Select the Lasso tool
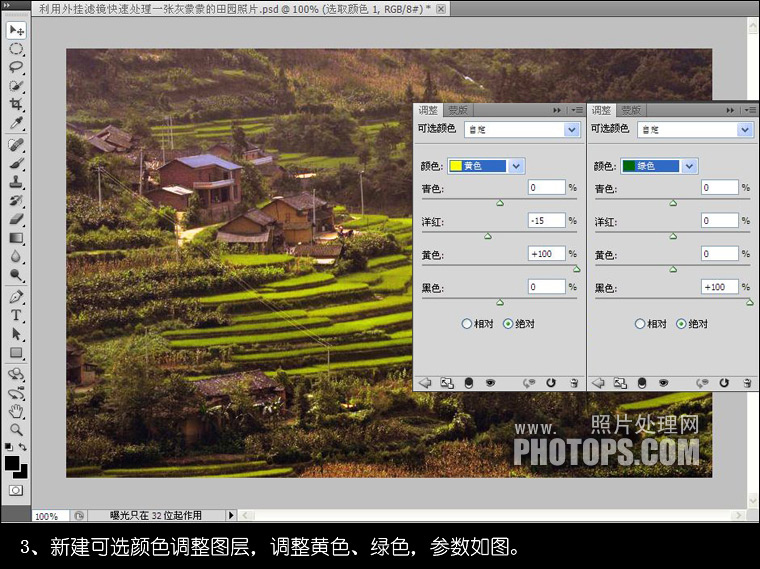760x569 pixels. pos(16,67)
